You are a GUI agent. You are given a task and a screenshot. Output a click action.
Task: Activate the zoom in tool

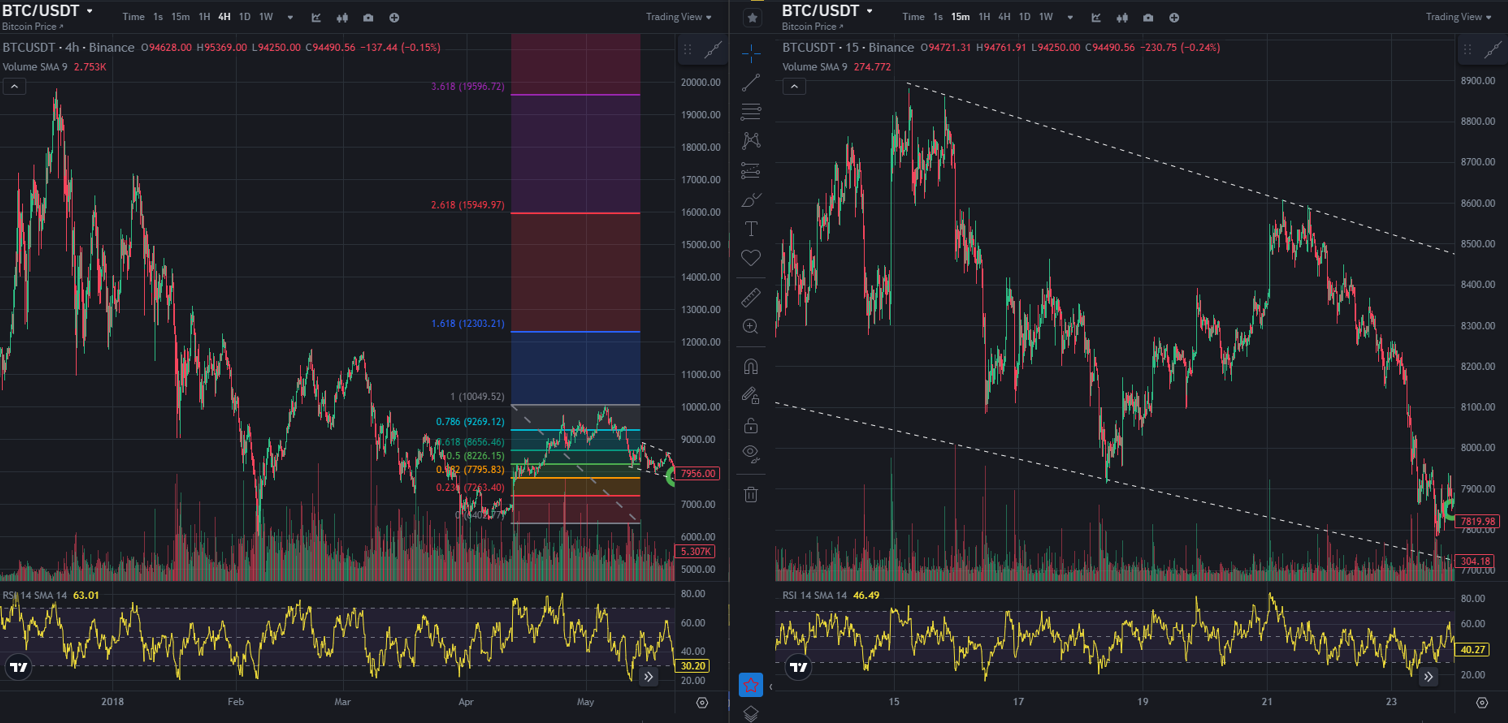click(751, 326)
